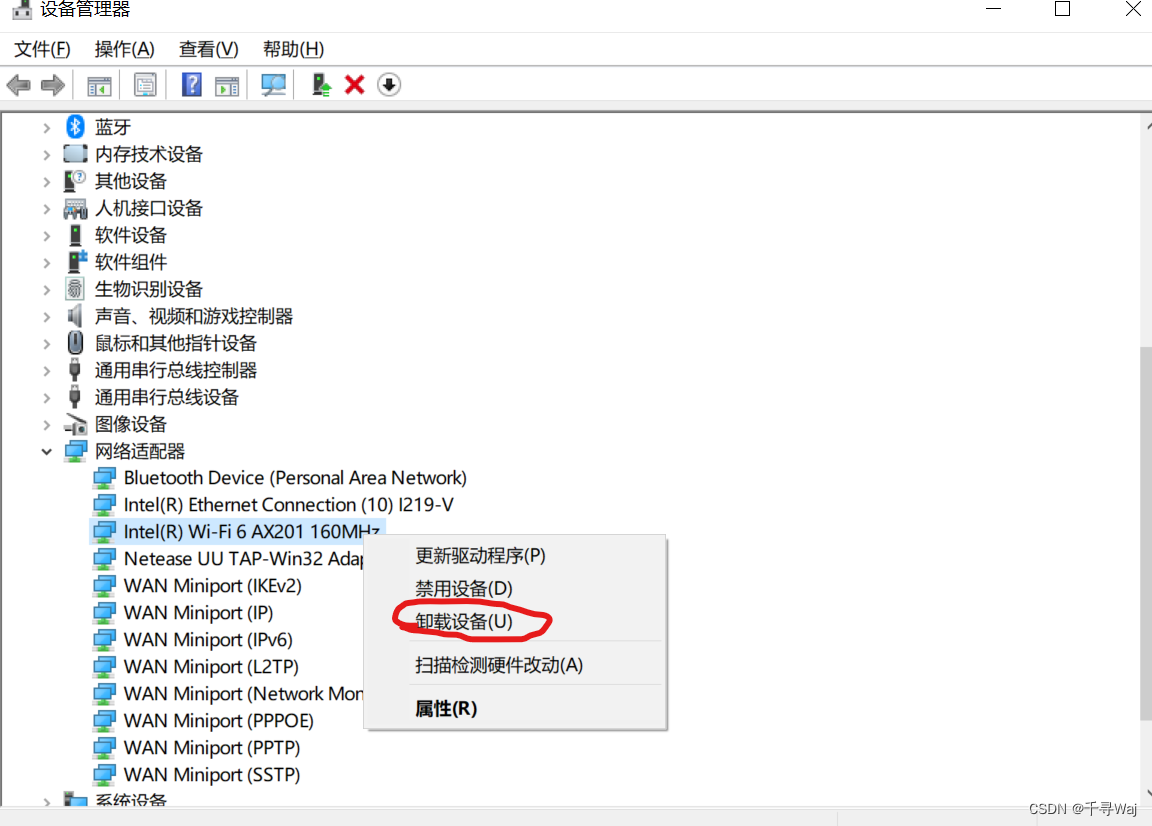Click the vertical scrollbar thumb of device tree

pos(1146,534)
